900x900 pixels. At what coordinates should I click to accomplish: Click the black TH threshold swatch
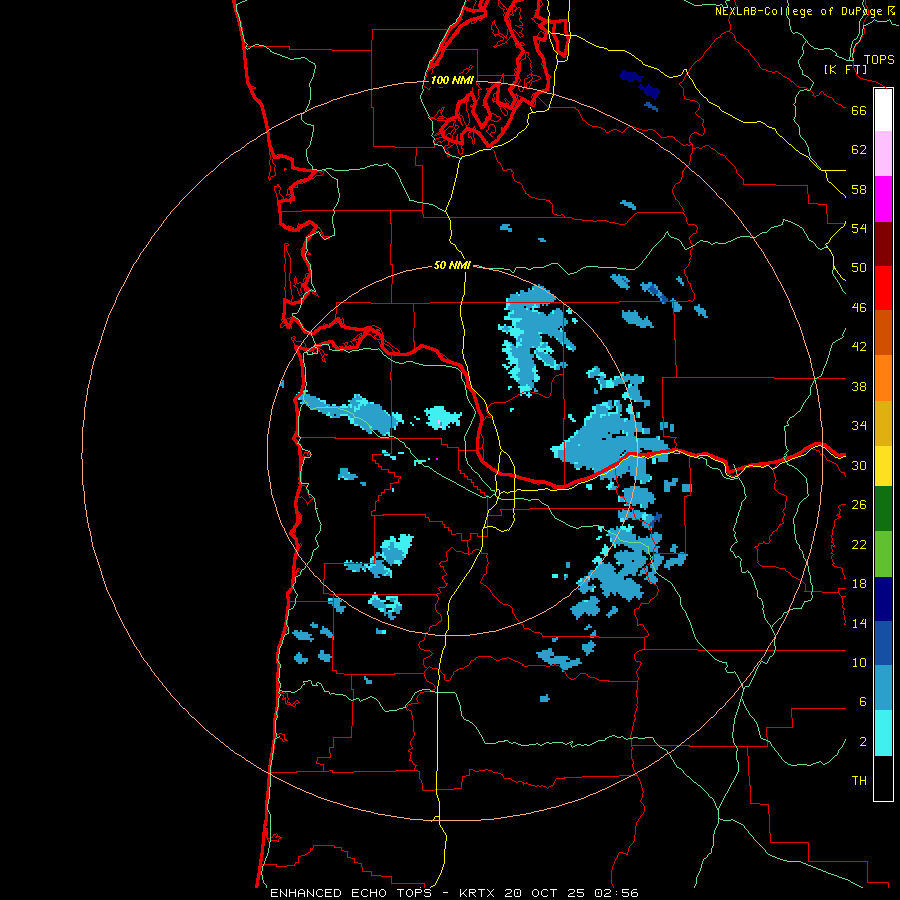click(x=883, y=778)
